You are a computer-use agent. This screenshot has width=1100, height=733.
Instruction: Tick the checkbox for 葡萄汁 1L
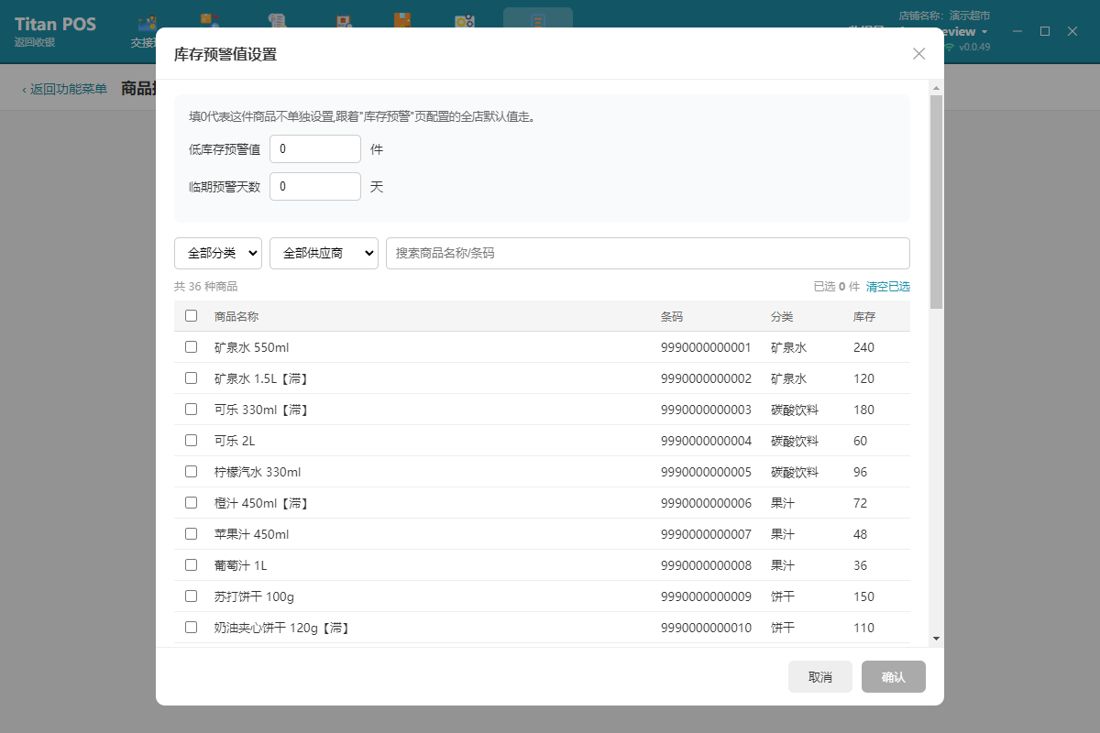(191, 565)
